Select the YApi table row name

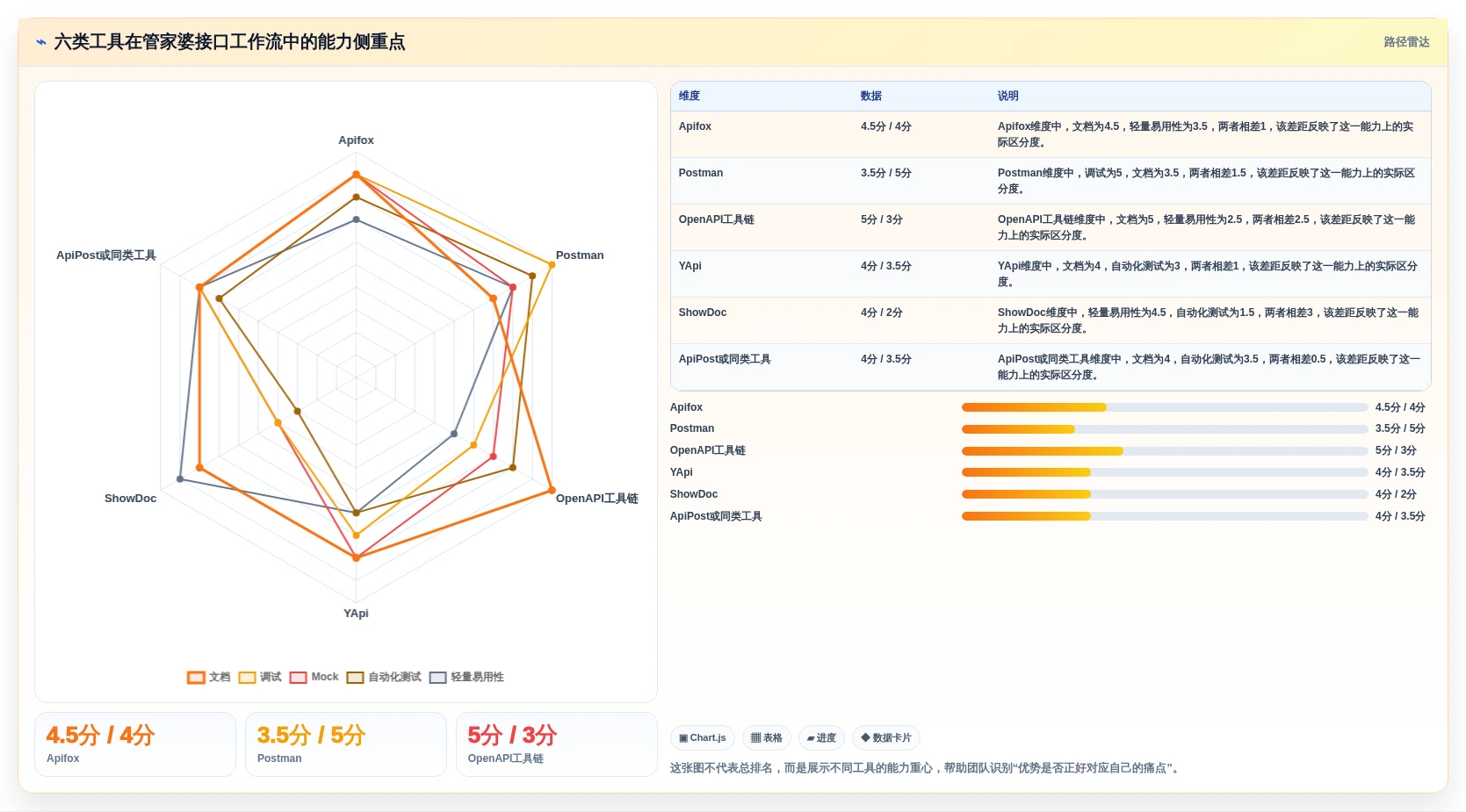click(690, 266)
